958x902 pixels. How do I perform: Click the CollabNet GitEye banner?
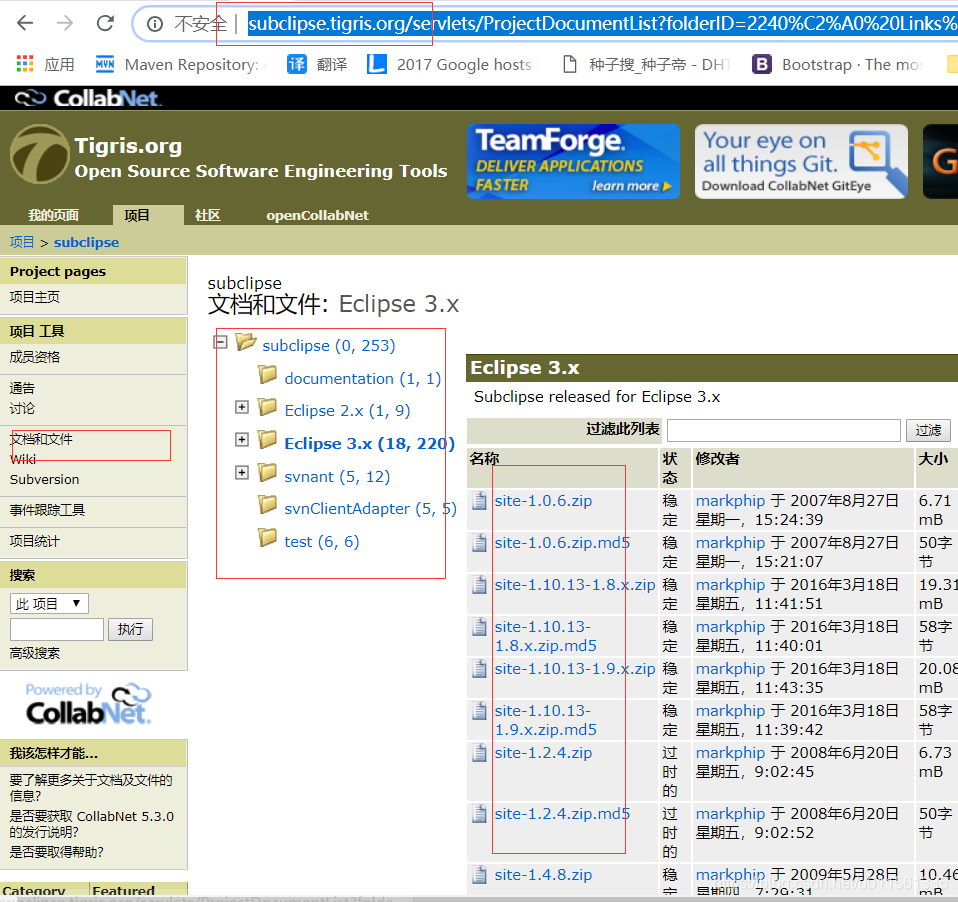click(801, 161)
